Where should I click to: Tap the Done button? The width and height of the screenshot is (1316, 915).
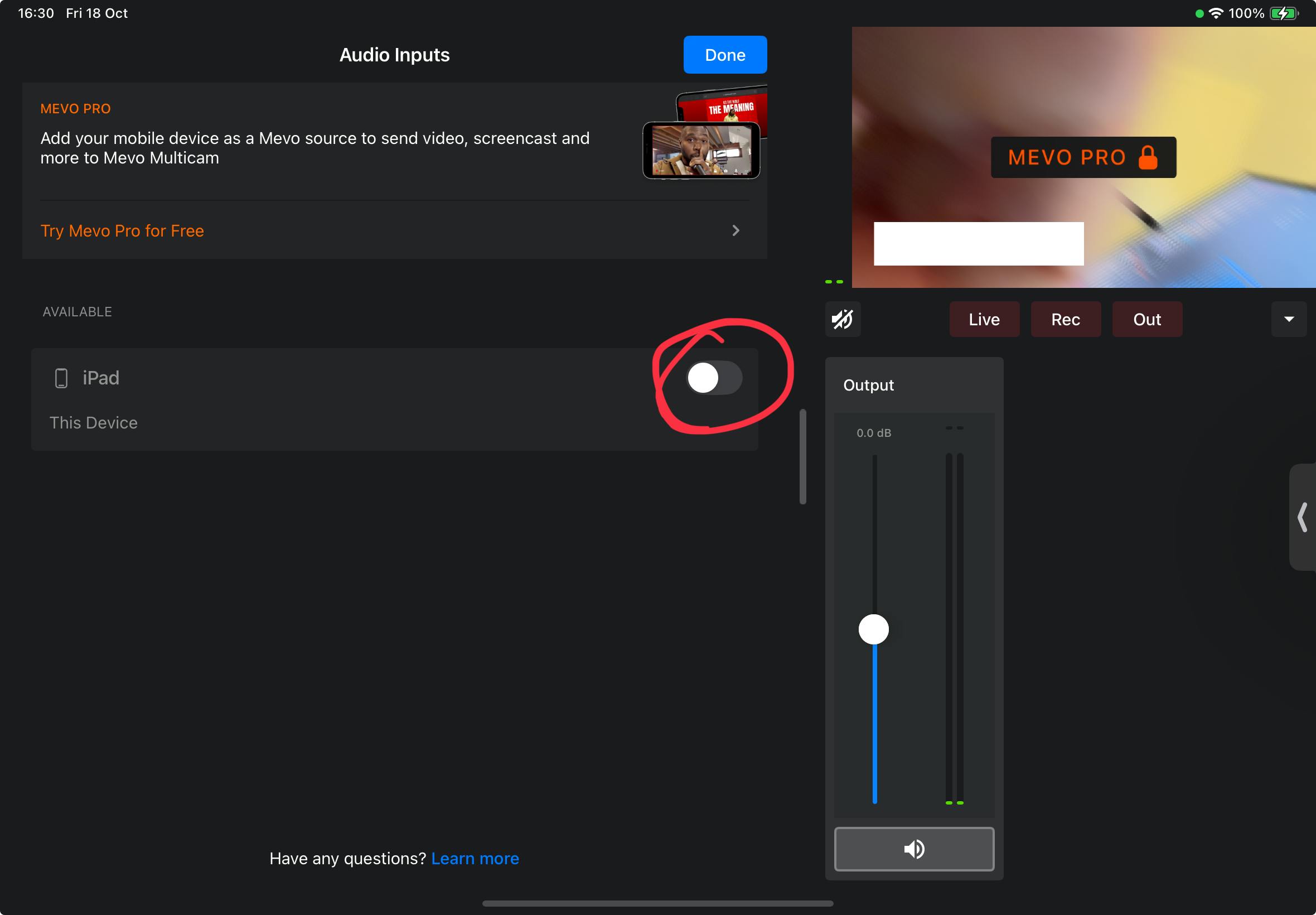tap(725, 55)
